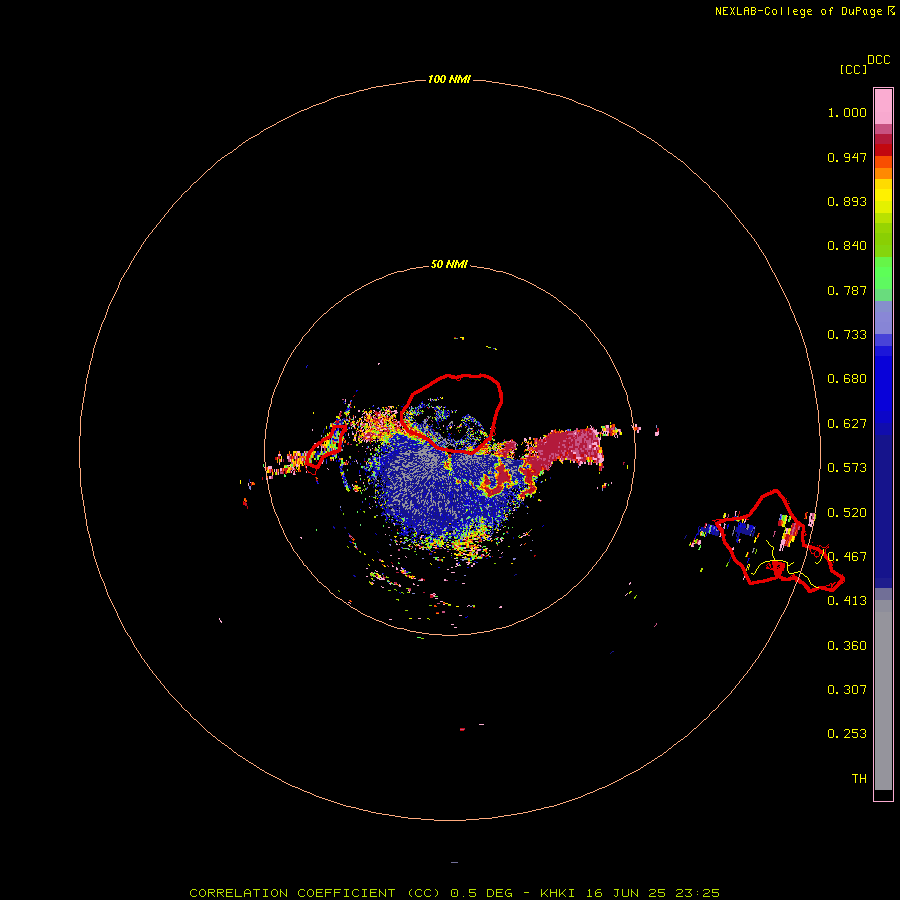
Task: Click the pink swatch atop the color bar
Action: pos(883,107)
